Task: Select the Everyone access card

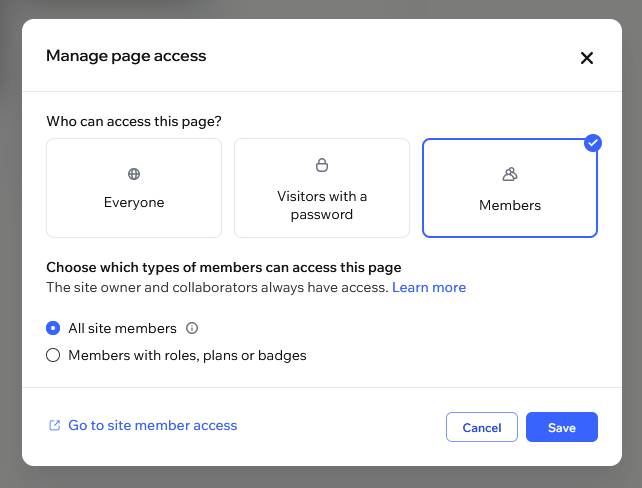Action: 134,188
